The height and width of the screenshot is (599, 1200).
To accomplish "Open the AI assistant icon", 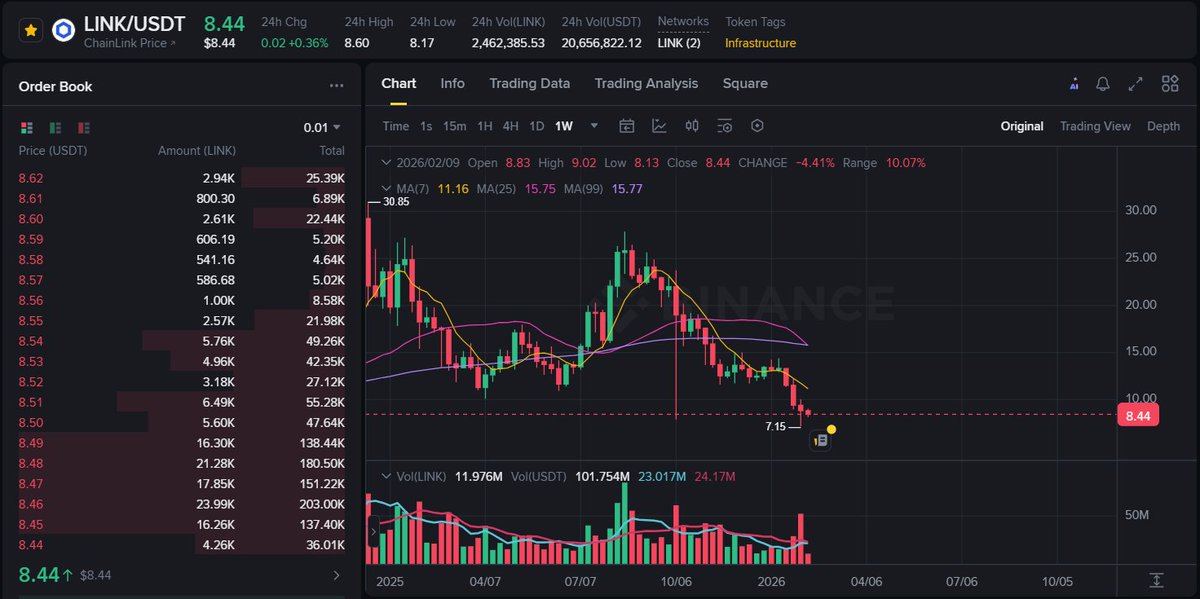I will 1074,85.
